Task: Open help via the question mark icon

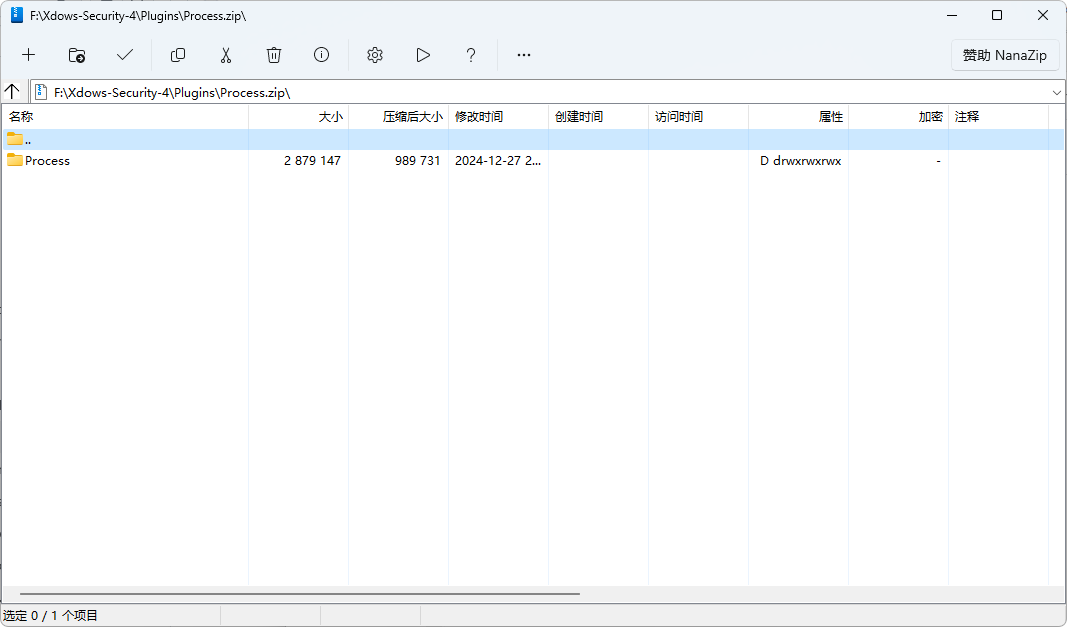Action: 470,55
